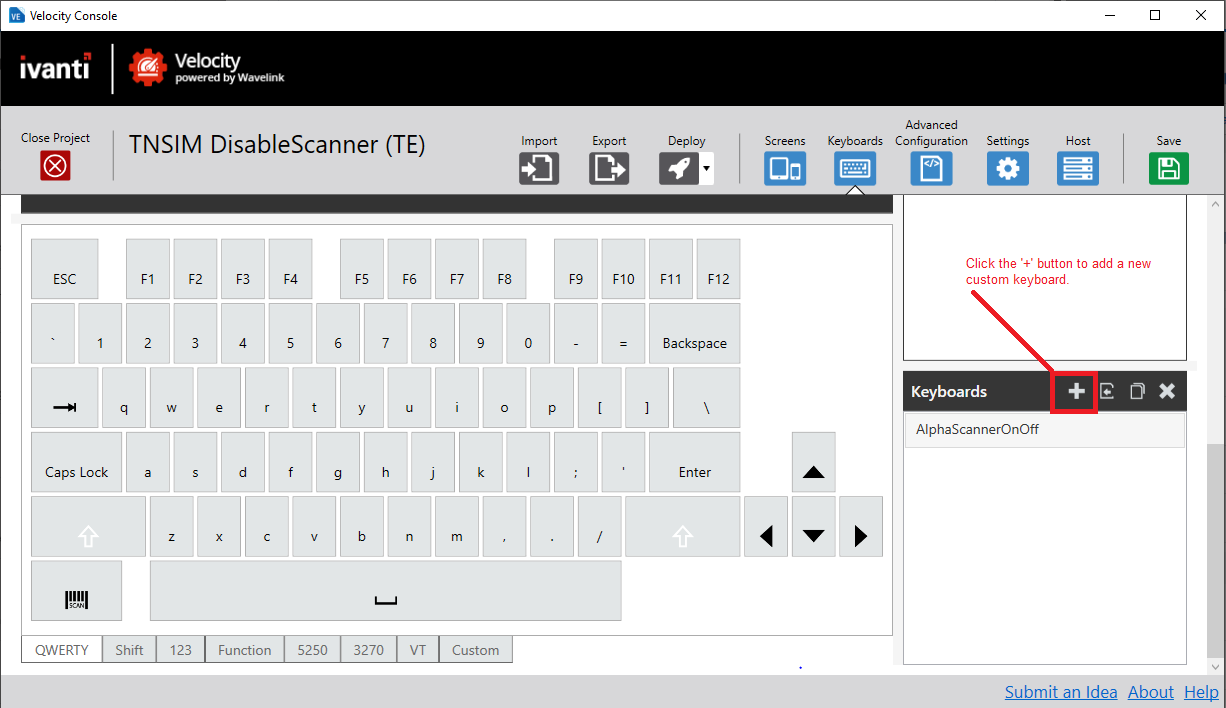This screenshot has height=708, width=1226.
Task: Export the current project
Action: [608, 168]
